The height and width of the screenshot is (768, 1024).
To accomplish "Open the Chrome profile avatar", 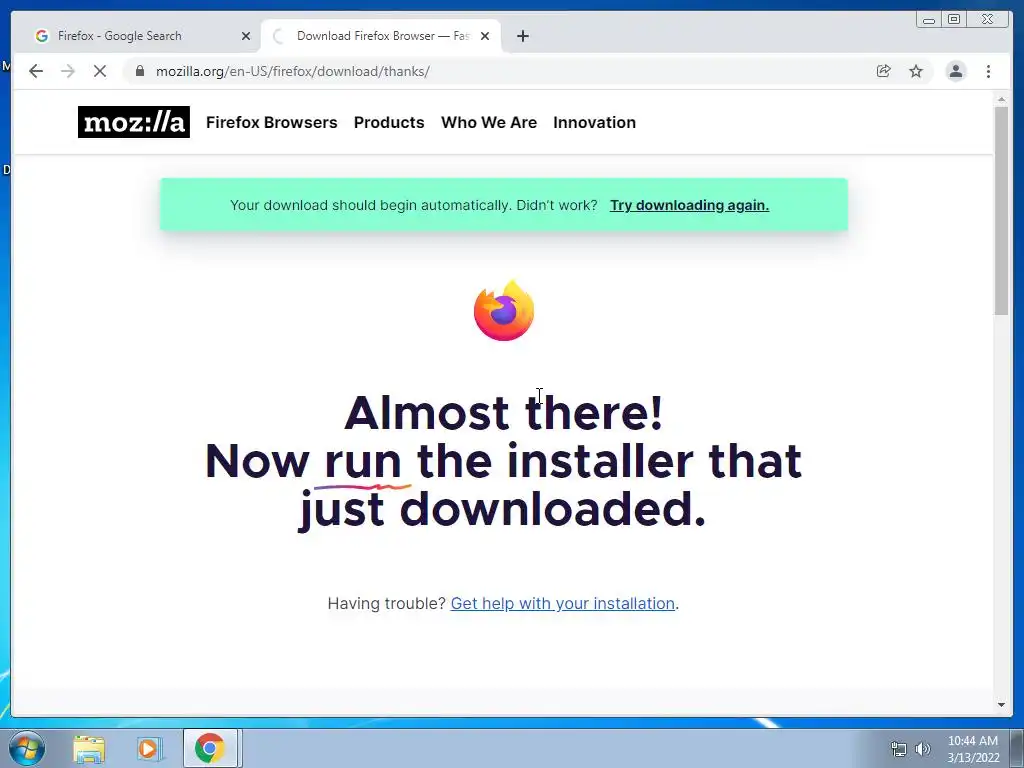I will click(x=955, y=71).
